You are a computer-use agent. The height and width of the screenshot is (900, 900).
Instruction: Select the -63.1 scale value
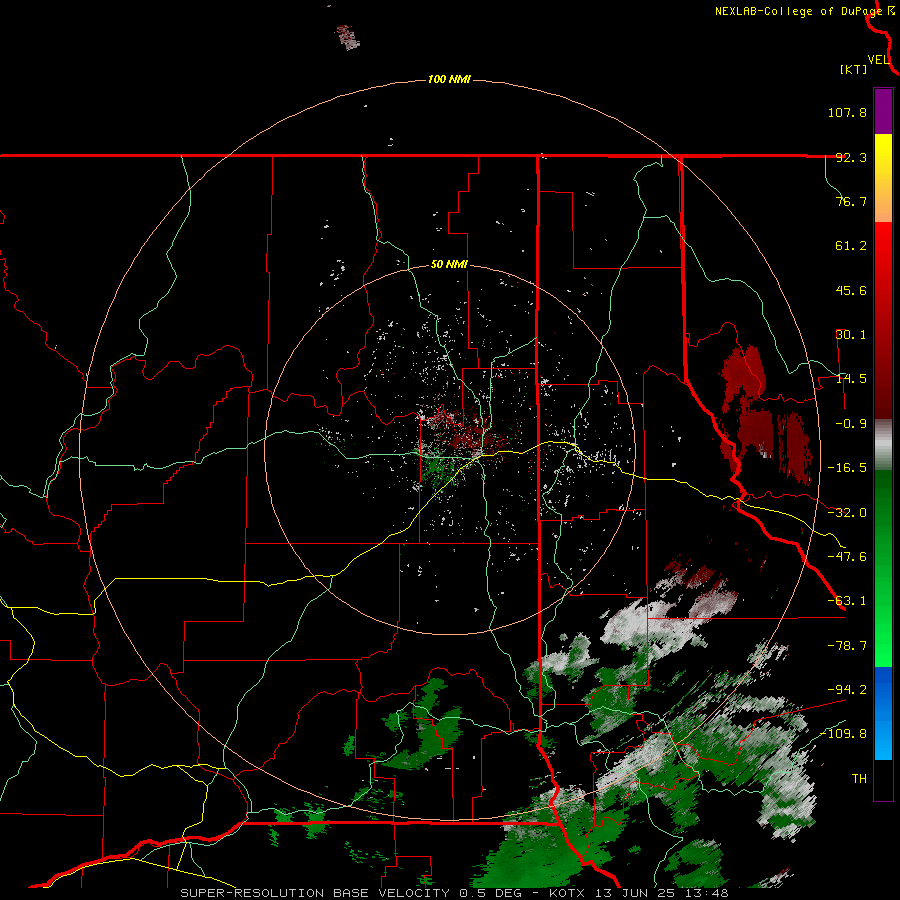847,601
